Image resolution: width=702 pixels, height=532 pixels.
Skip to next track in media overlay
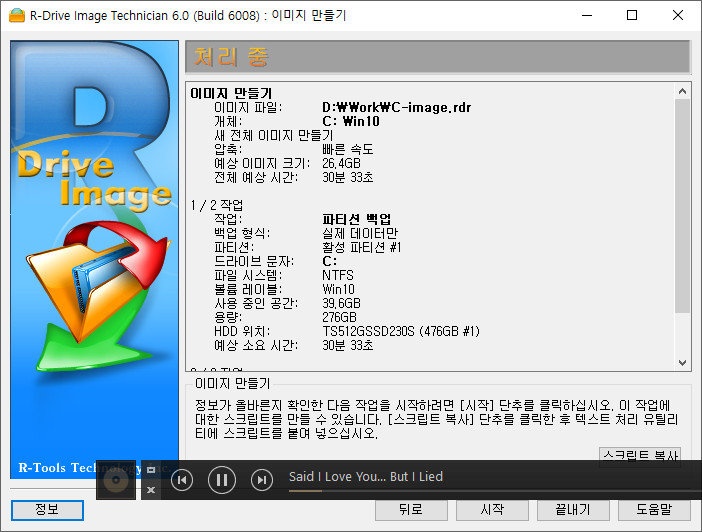click(262, 480)
